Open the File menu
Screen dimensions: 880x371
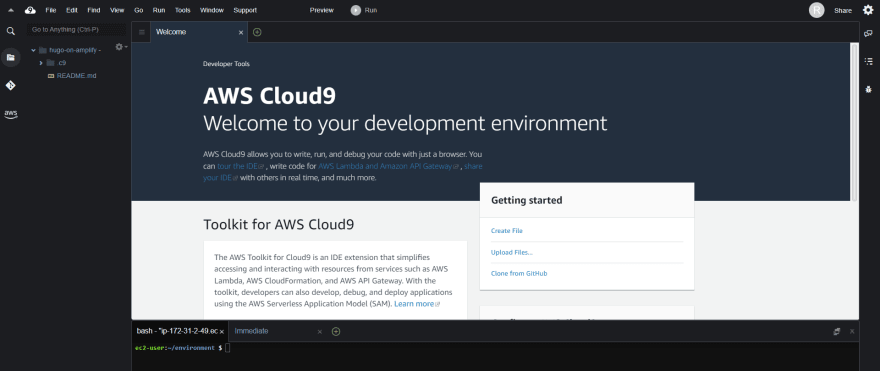click(51, 10)
